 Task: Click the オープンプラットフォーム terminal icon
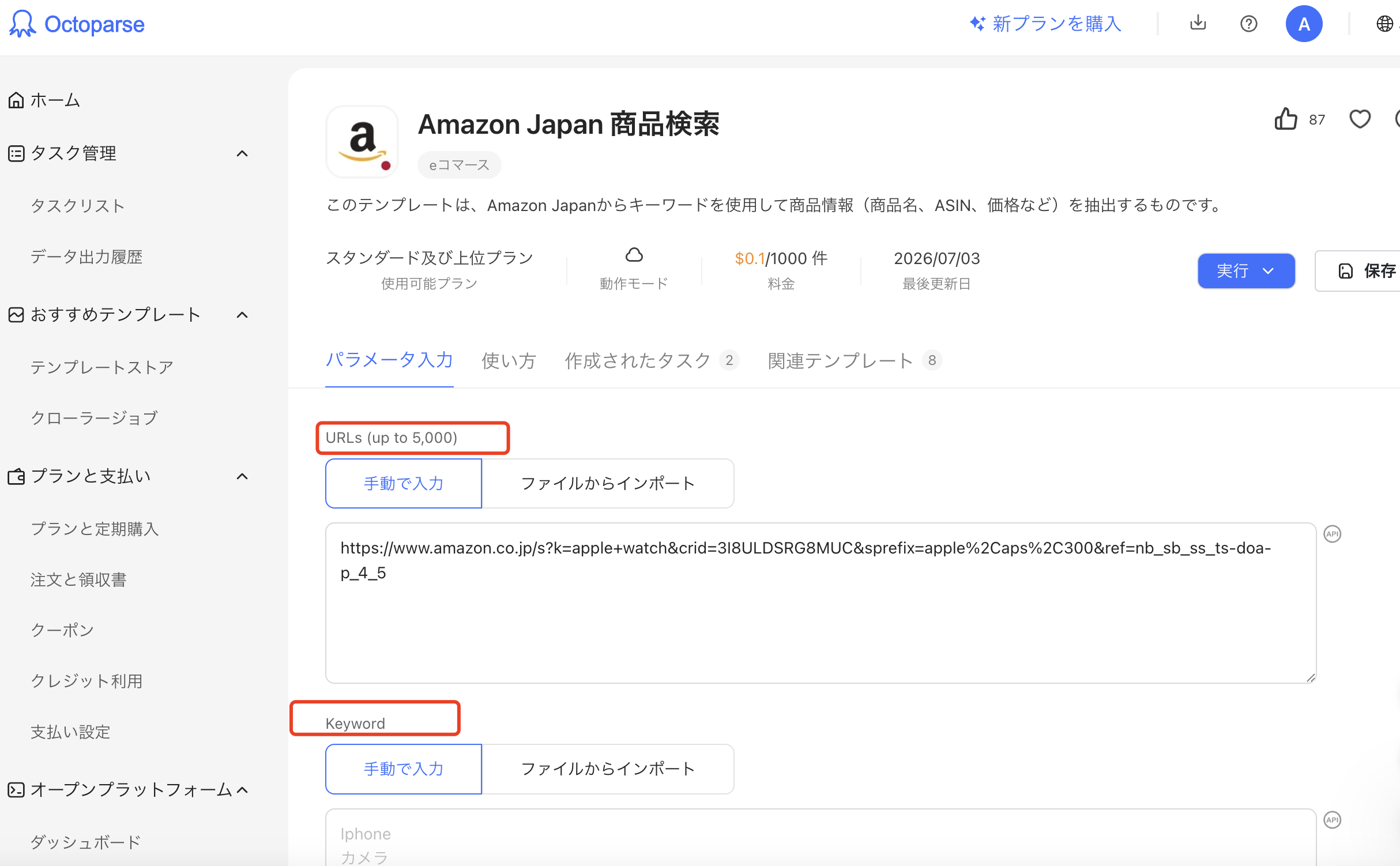(16, 790)
